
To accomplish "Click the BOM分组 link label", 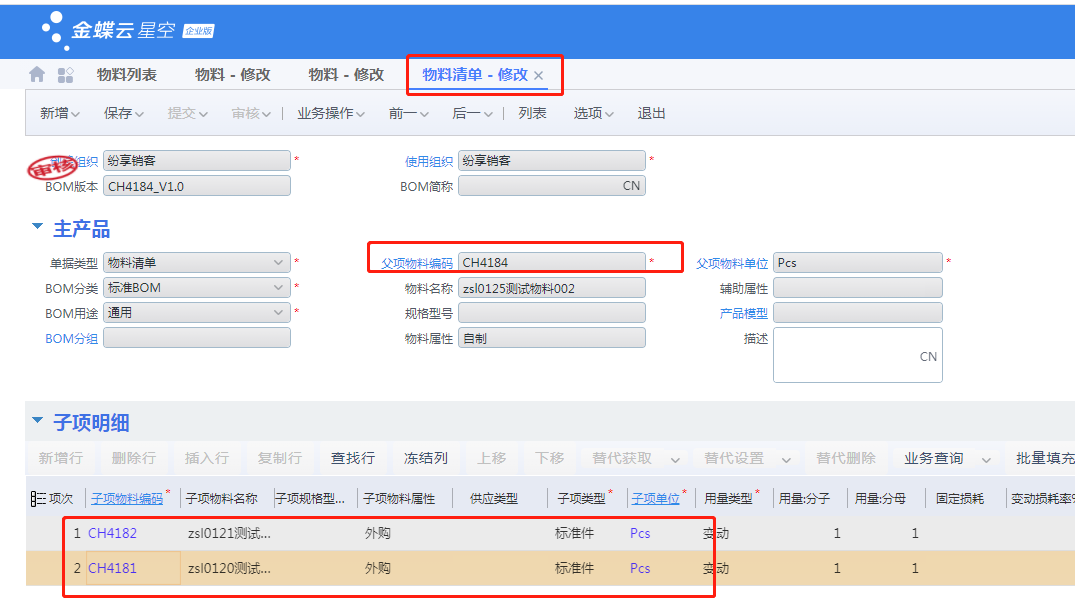I will pyautogui.click(x=71, y=338).
